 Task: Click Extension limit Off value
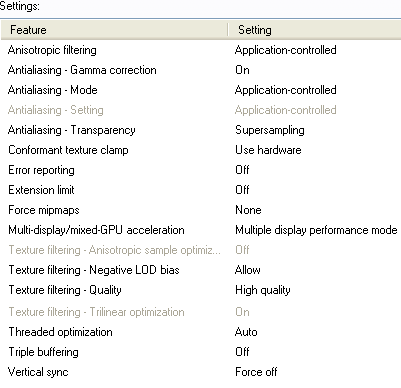[x=242, y=190]
